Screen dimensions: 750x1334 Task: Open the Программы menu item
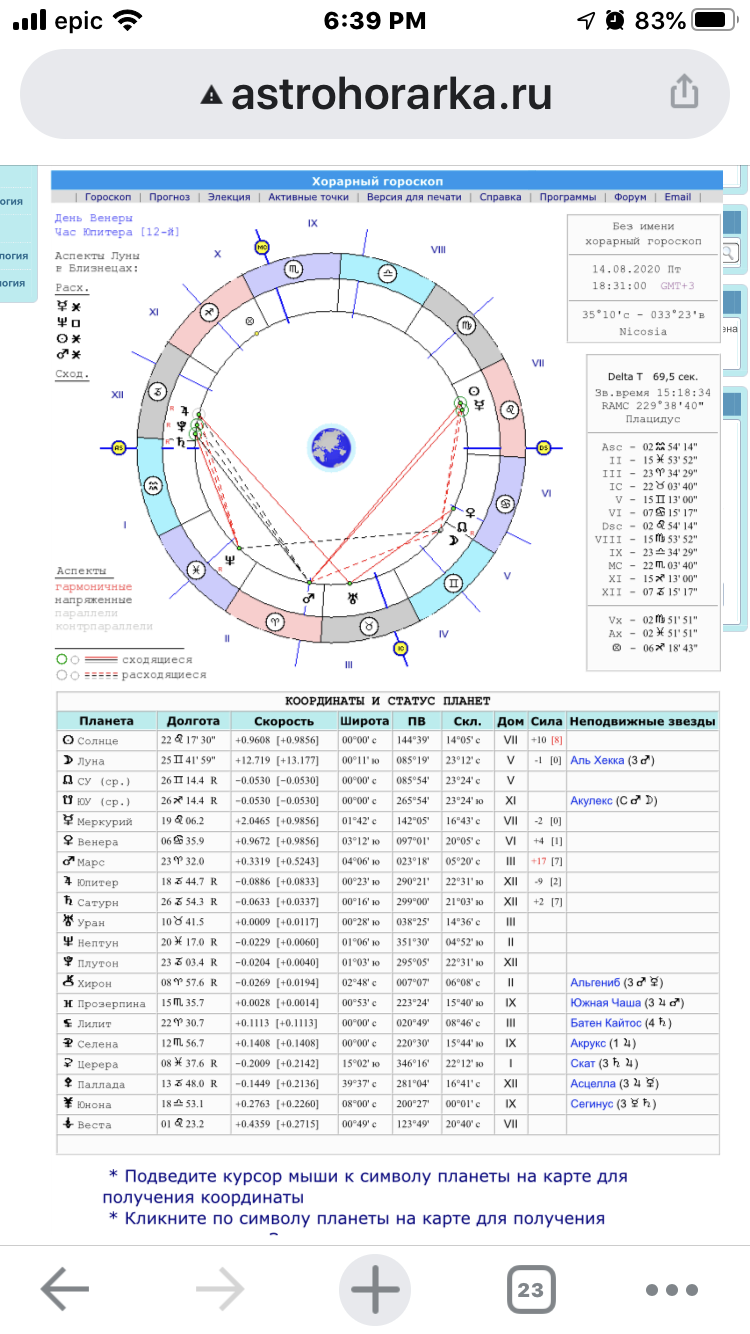click(568, 197)
